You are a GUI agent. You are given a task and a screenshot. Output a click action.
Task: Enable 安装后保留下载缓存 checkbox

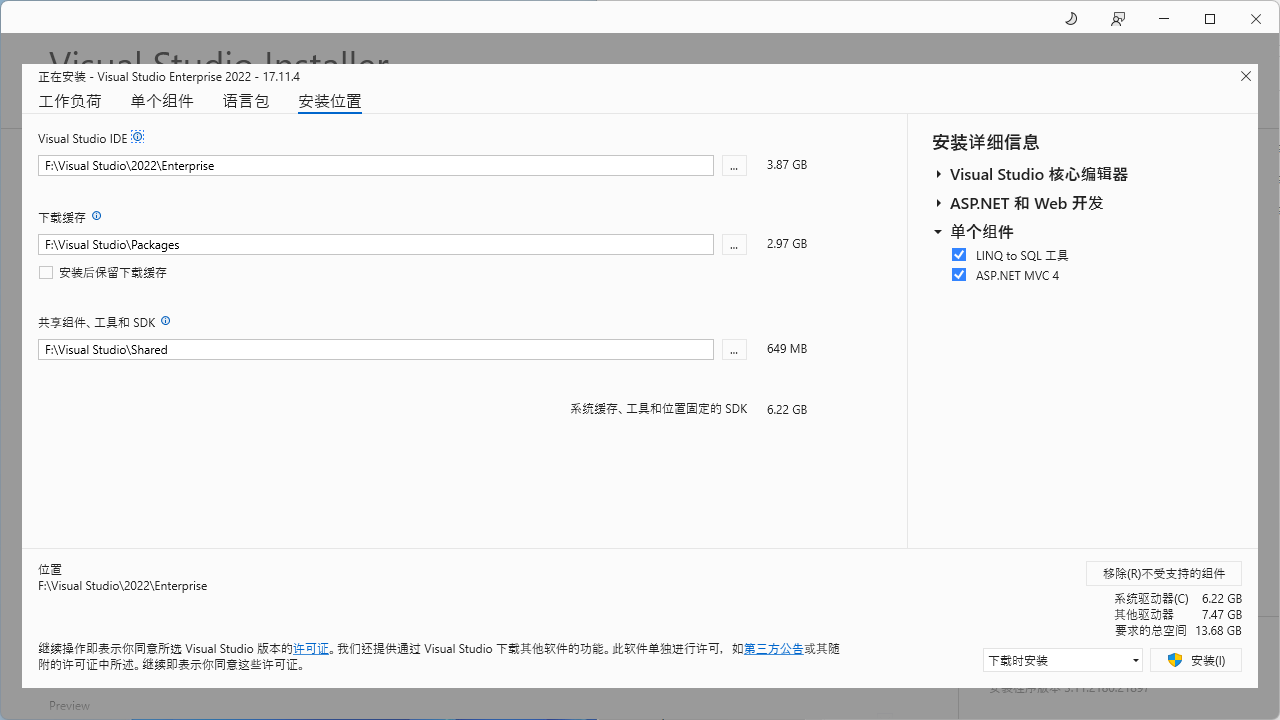46,272
